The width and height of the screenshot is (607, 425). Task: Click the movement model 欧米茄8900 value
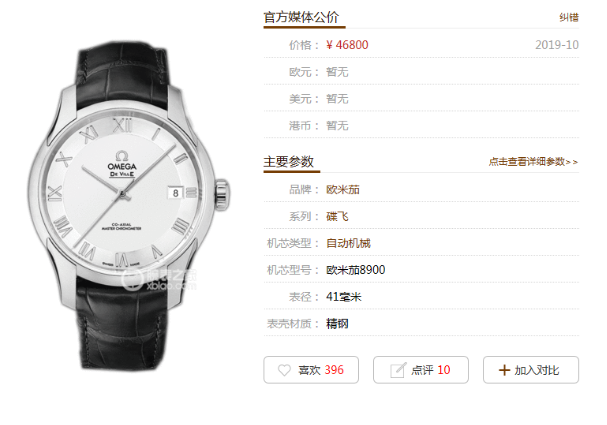pos(355,270)
